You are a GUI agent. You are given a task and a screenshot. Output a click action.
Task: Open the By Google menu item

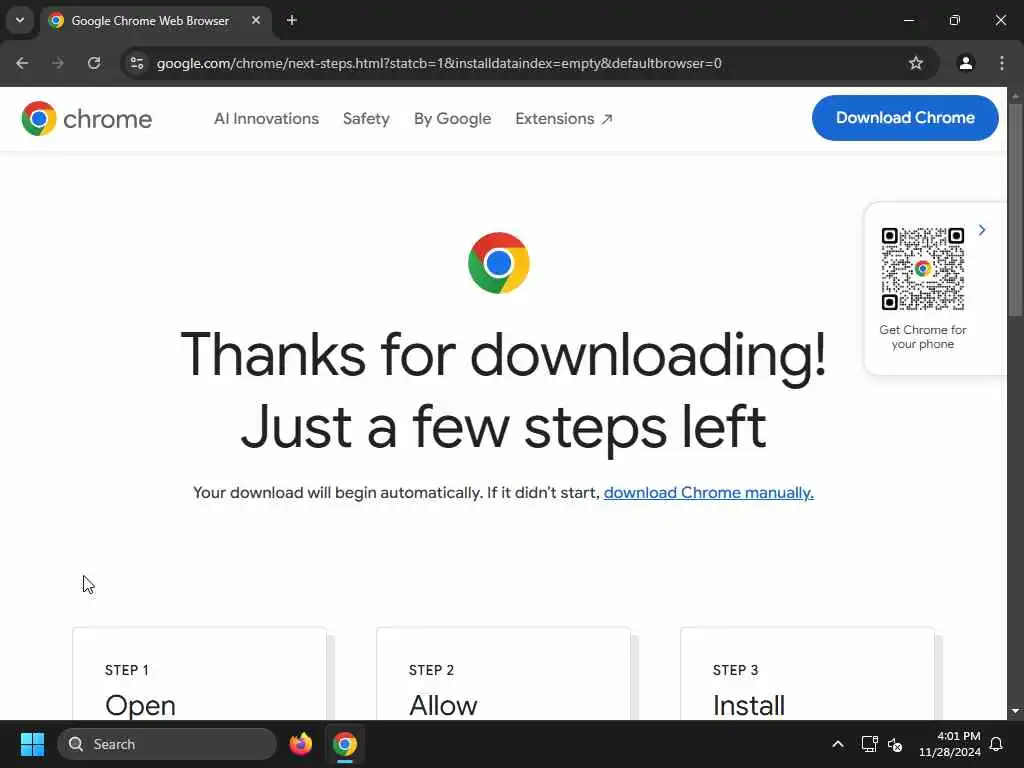click(453, 119)
